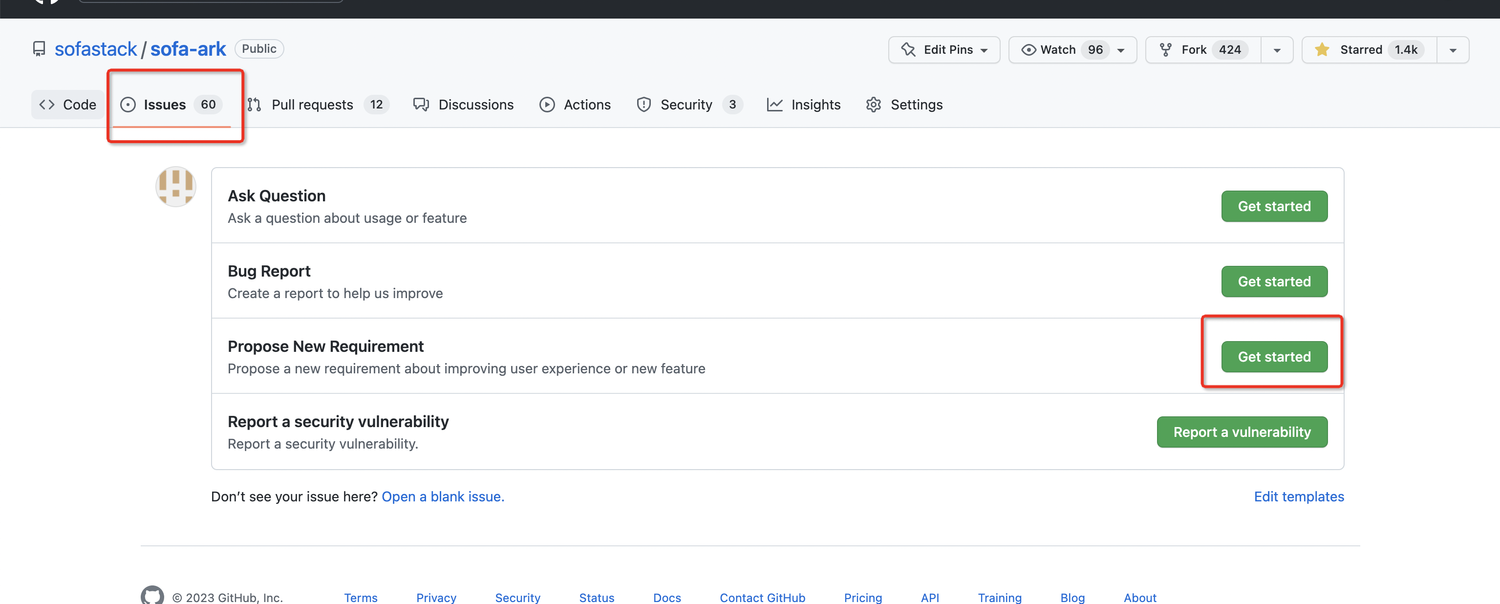Get started with Bug Report template
The image size is (1500, 604).
1274,281
